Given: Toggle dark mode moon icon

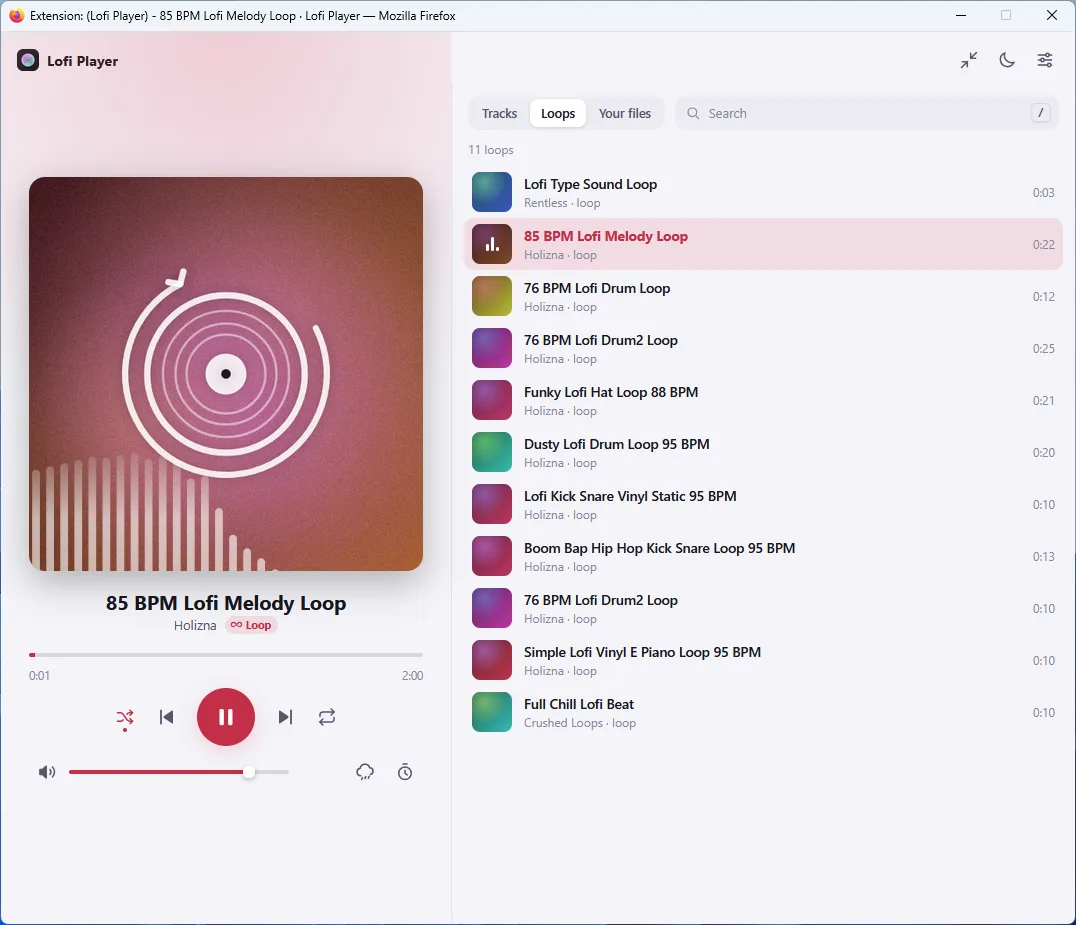Looking at the screenshot, I should [1007, 60].
